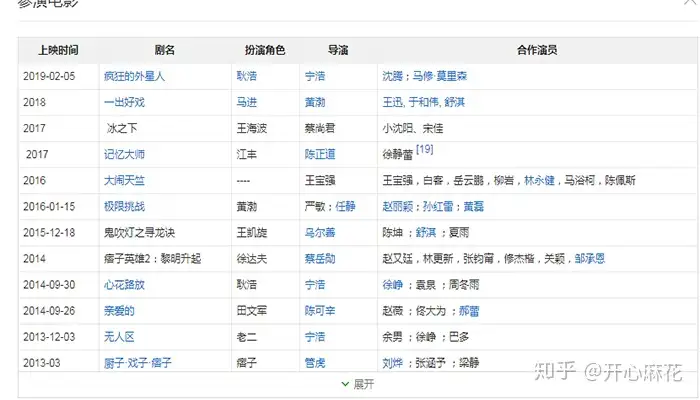Open director 管虎 link
The height and width of the screenshot is (400, 700).
315,363
